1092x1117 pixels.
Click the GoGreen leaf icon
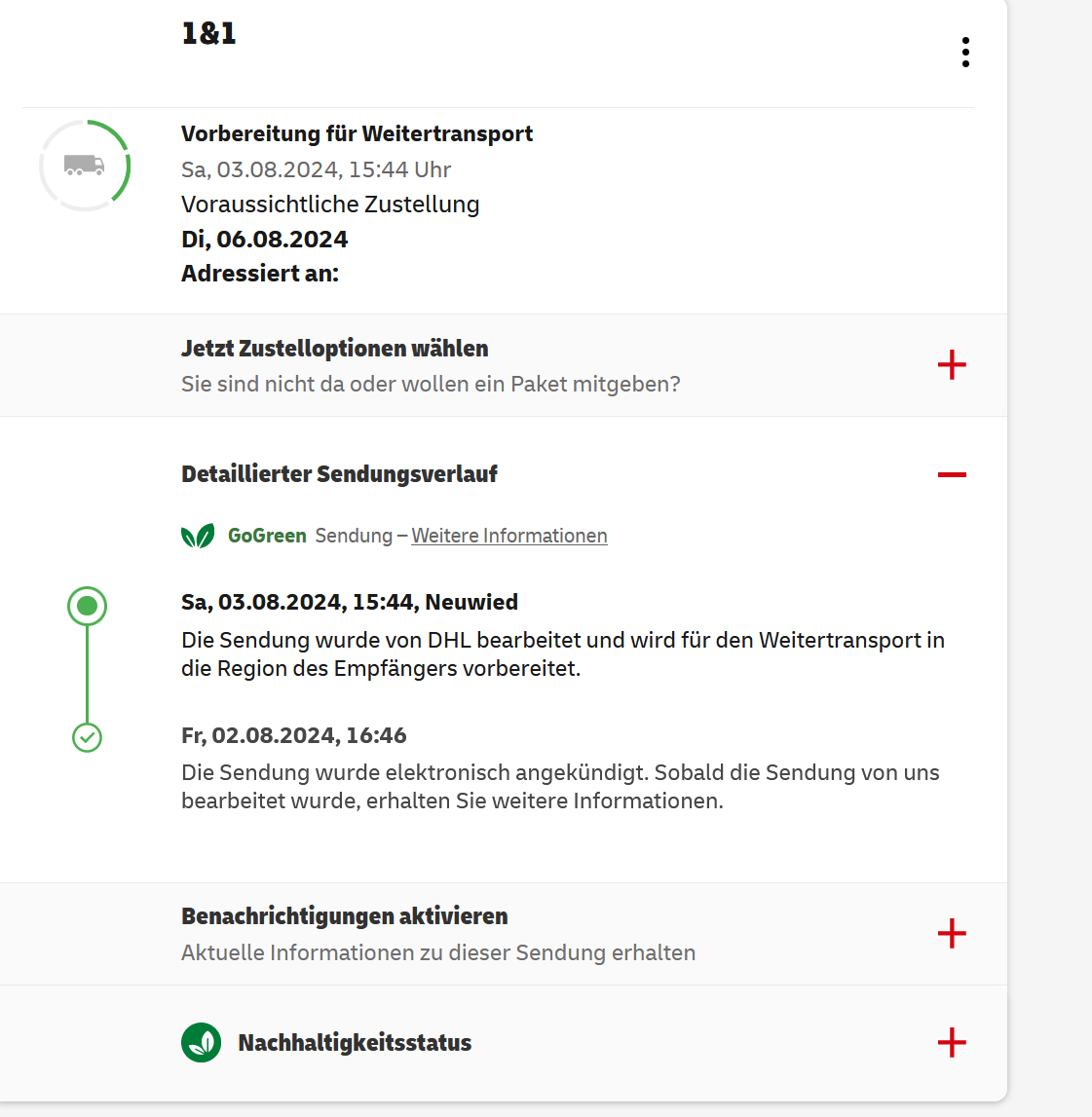pos(198,536)
